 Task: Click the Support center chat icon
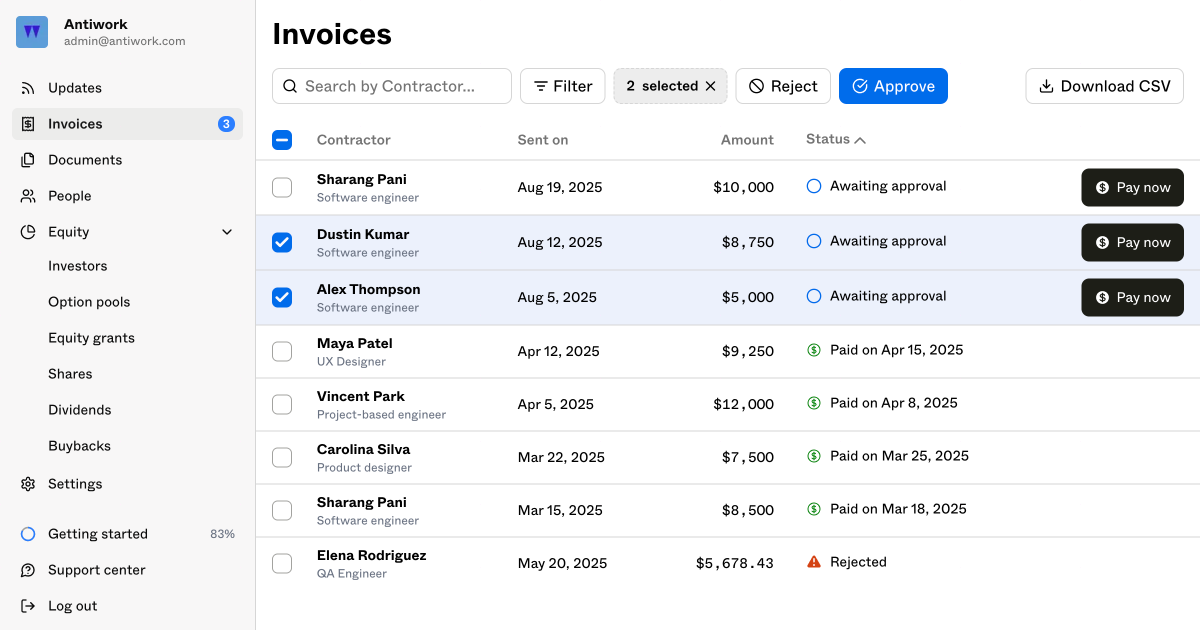tap(28, 570)
